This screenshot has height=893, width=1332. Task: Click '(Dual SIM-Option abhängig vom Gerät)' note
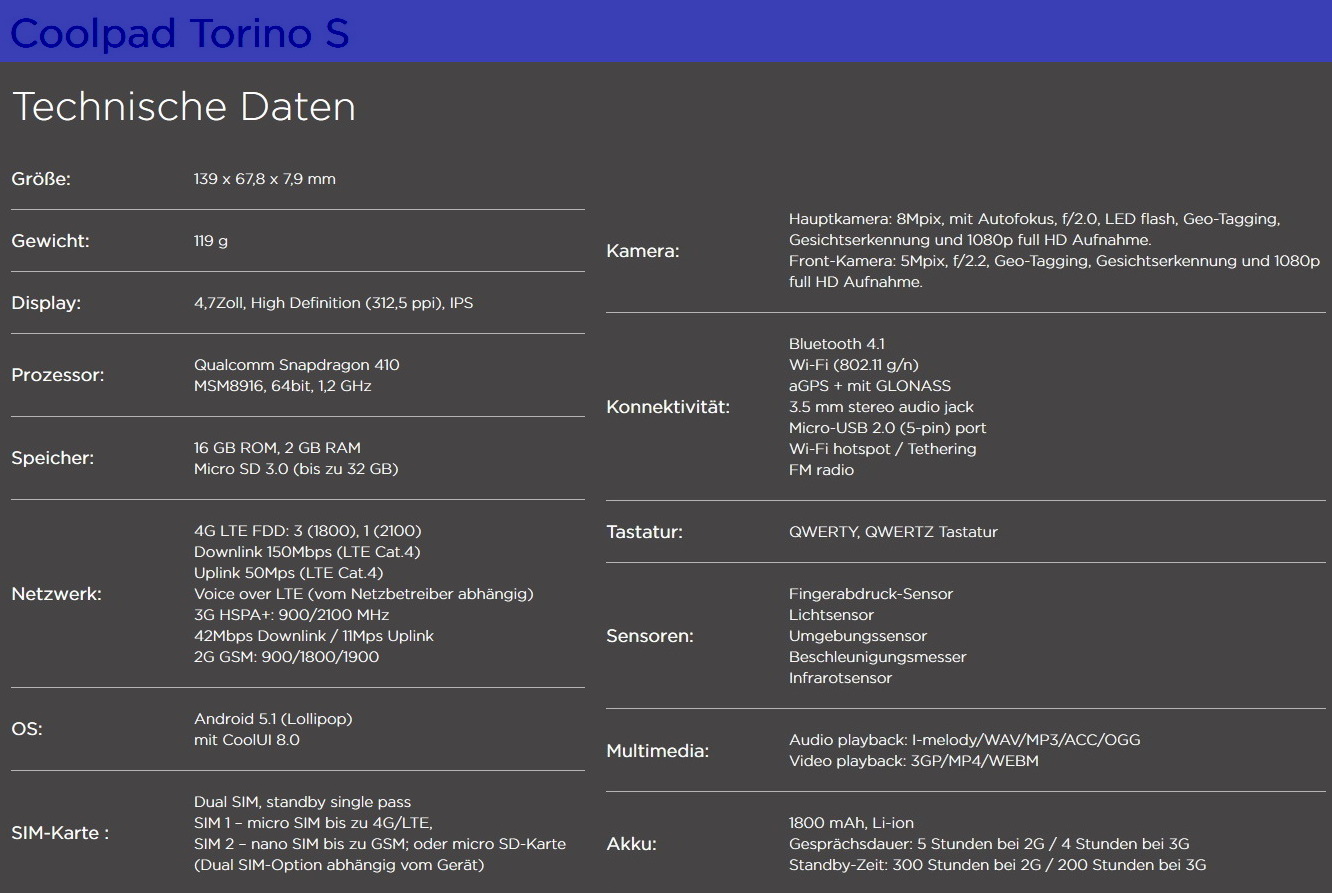coord(339,865)
